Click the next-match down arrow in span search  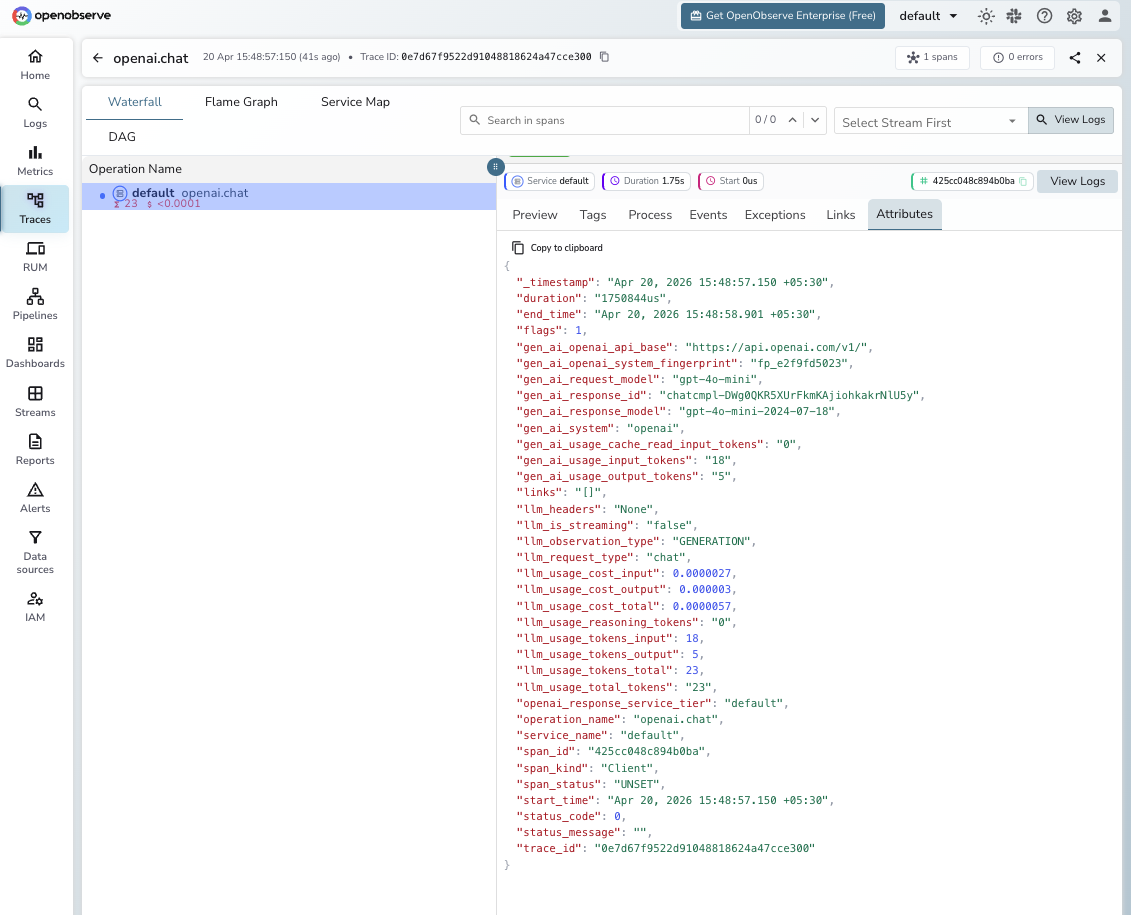815,119
